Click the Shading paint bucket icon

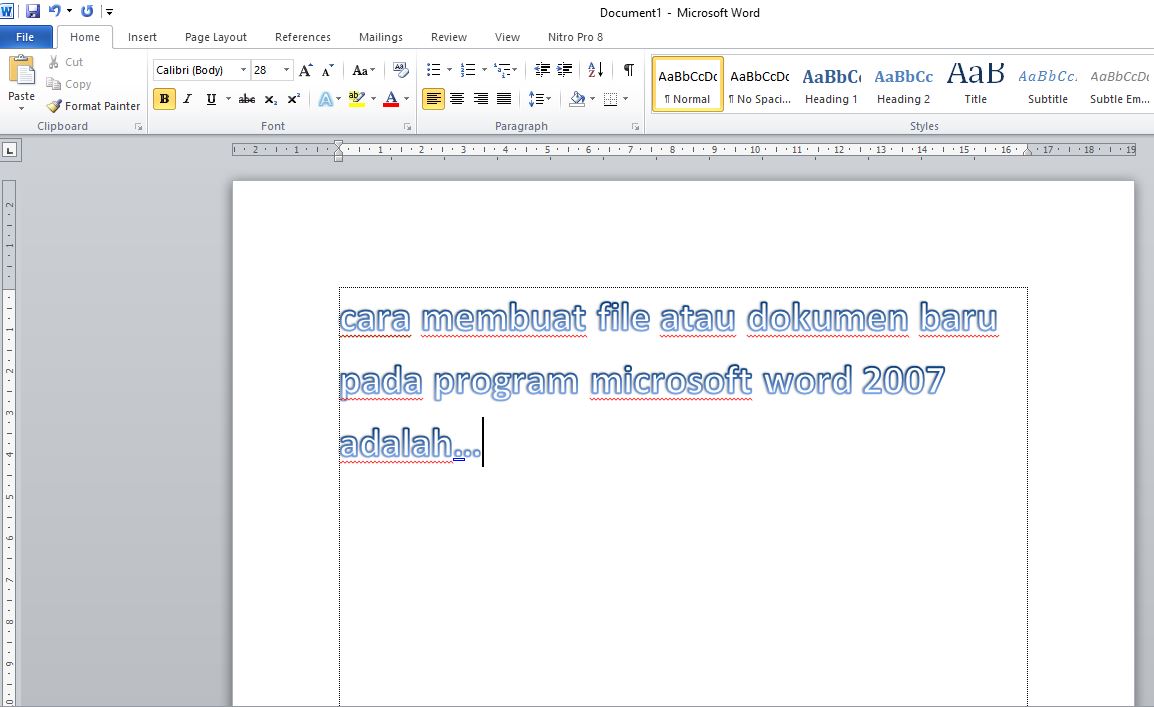pyautogui.click(x=577, y=99)
